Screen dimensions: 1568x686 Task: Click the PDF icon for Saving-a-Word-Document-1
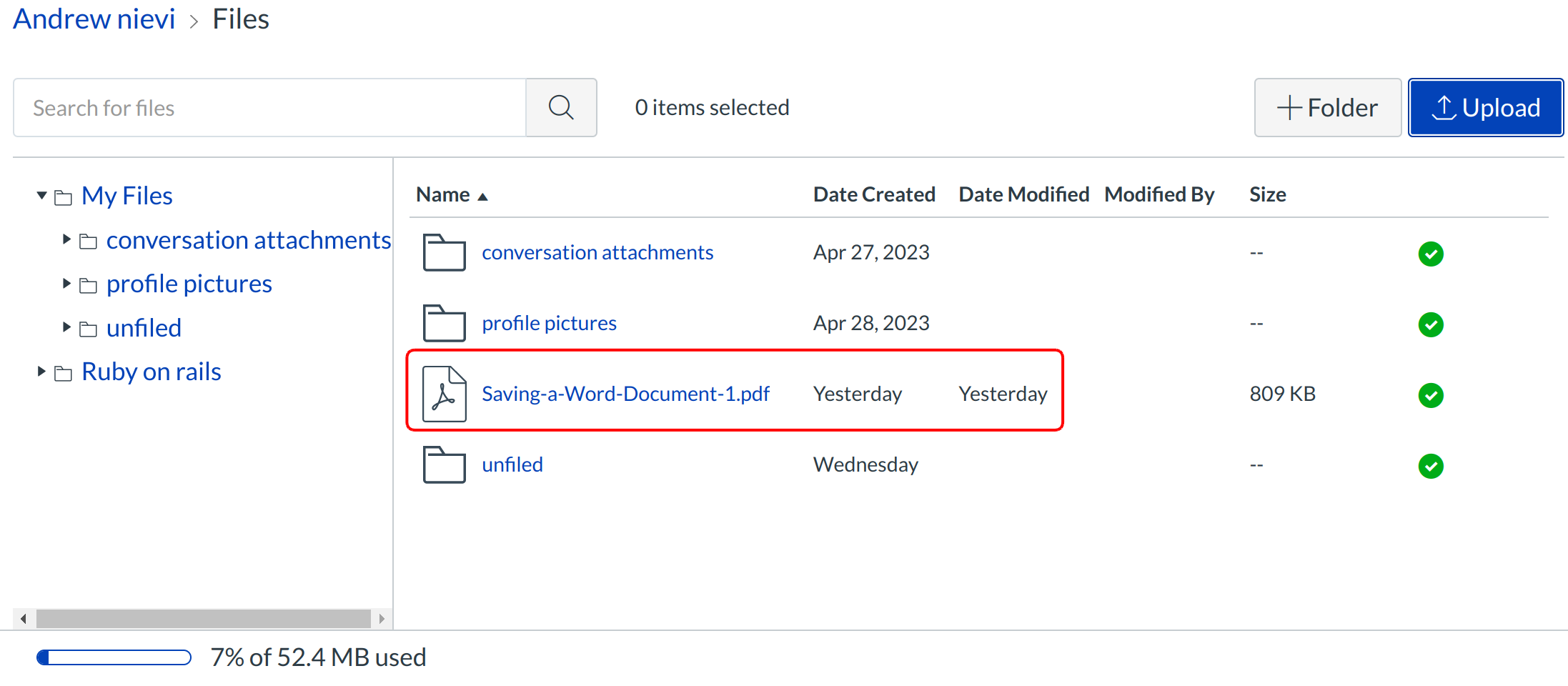[x=444, y=394]
